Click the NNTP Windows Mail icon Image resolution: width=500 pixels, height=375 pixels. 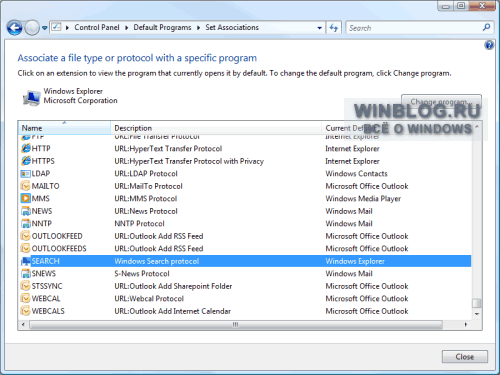tap(26, 223)
